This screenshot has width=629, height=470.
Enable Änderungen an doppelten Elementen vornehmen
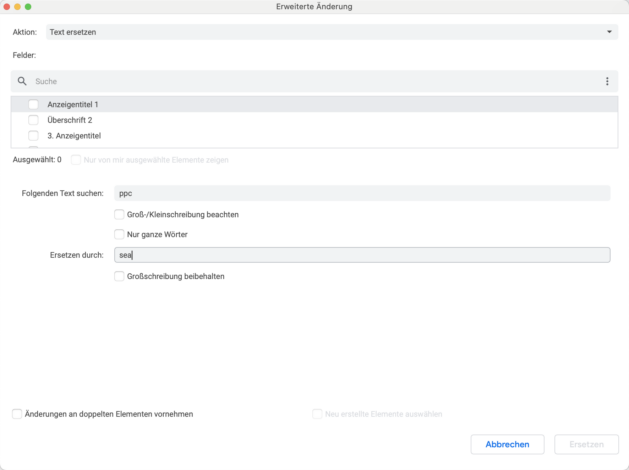[17, 414]
